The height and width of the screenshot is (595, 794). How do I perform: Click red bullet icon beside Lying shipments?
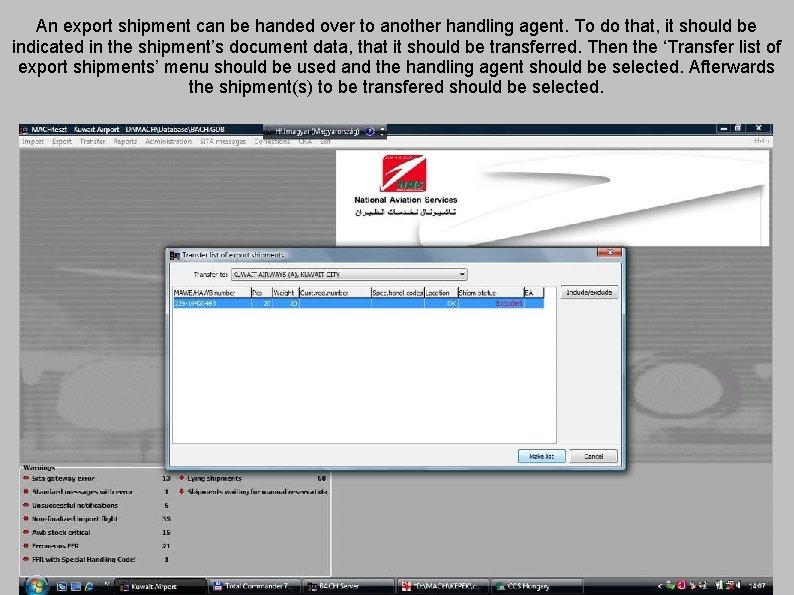[181, 478]
